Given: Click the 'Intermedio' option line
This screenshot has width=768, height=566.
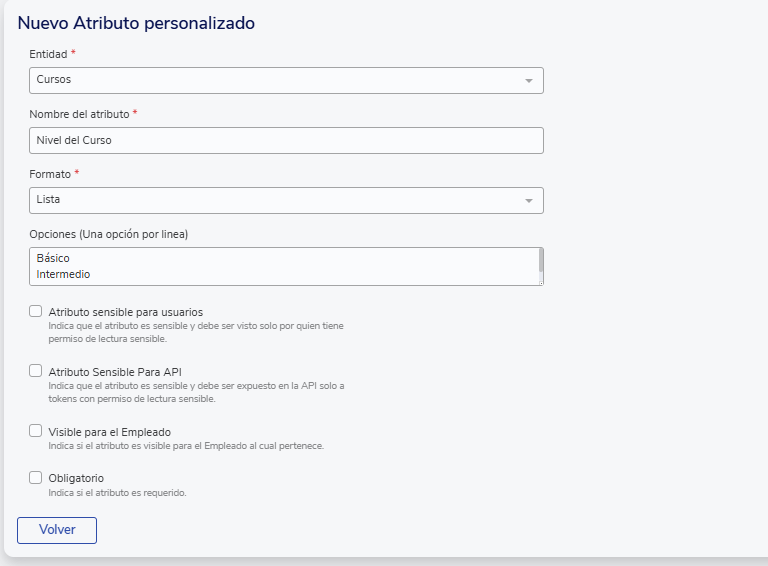Looking at the screenshot, I should [x=64, y=274].
